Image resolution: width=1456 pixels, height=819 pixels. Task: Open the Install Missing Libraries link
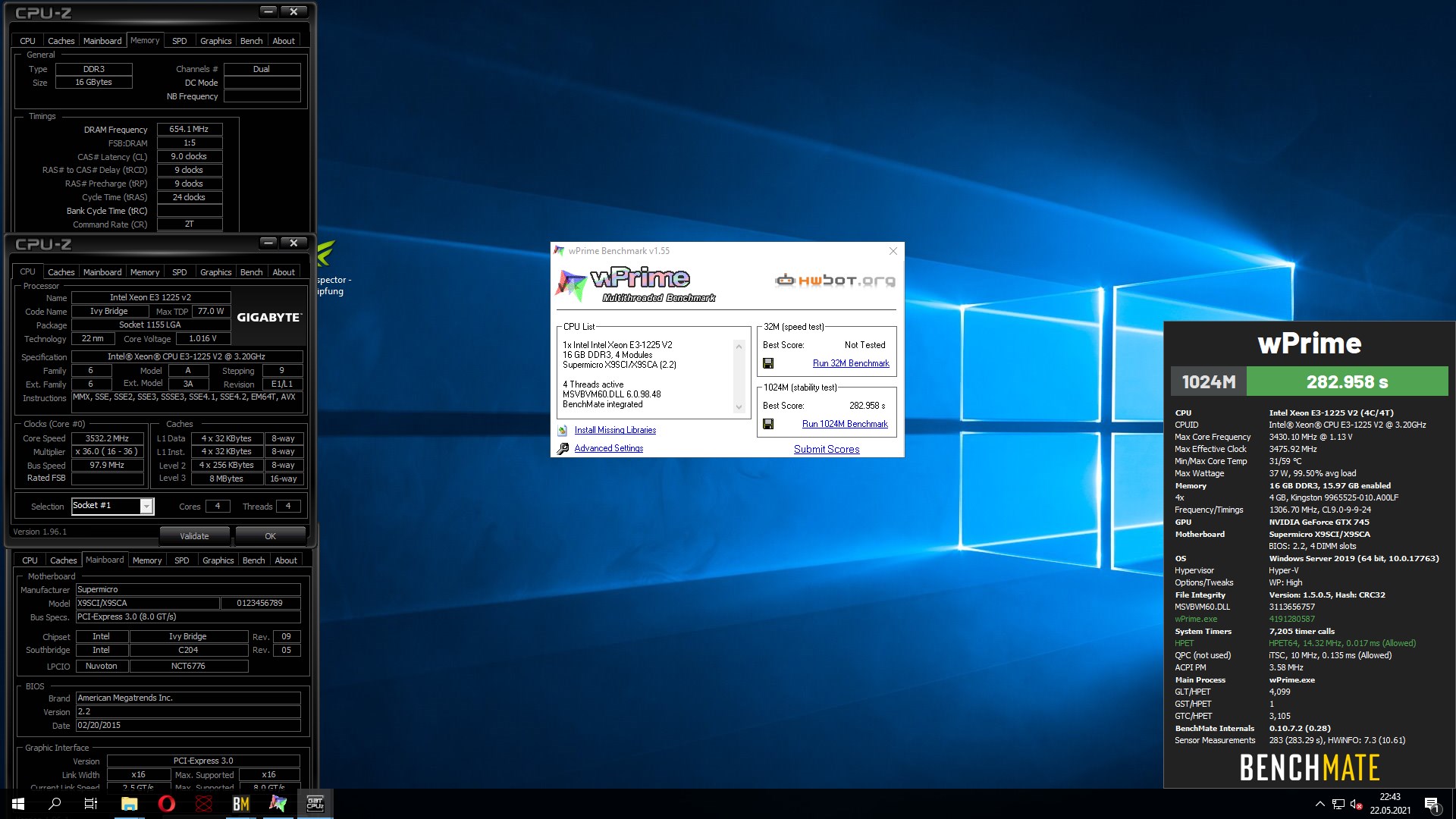click(615, 430)
